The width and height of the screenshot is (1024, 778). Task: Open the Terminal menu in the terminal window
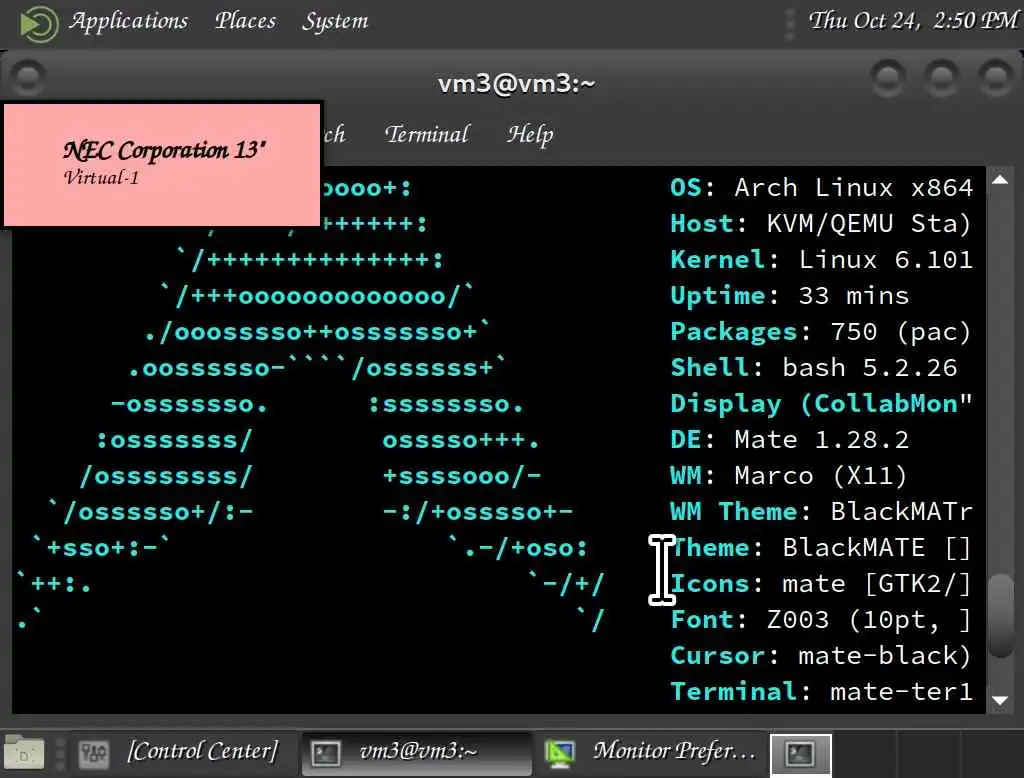click(427, 134)
